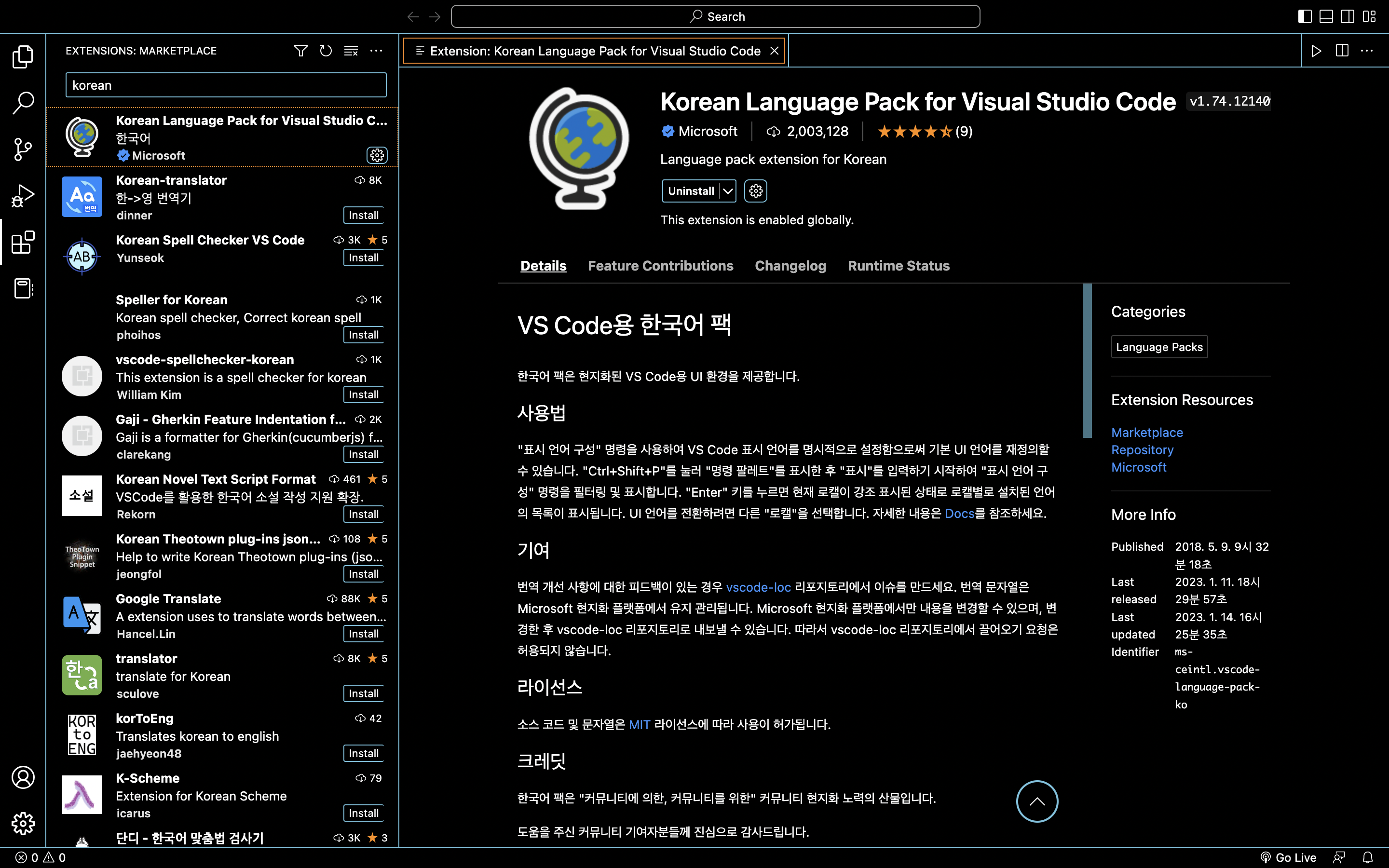The image size is (1389, 868).
Task: Go back with navigation arrow
Action: click(413, 17)
